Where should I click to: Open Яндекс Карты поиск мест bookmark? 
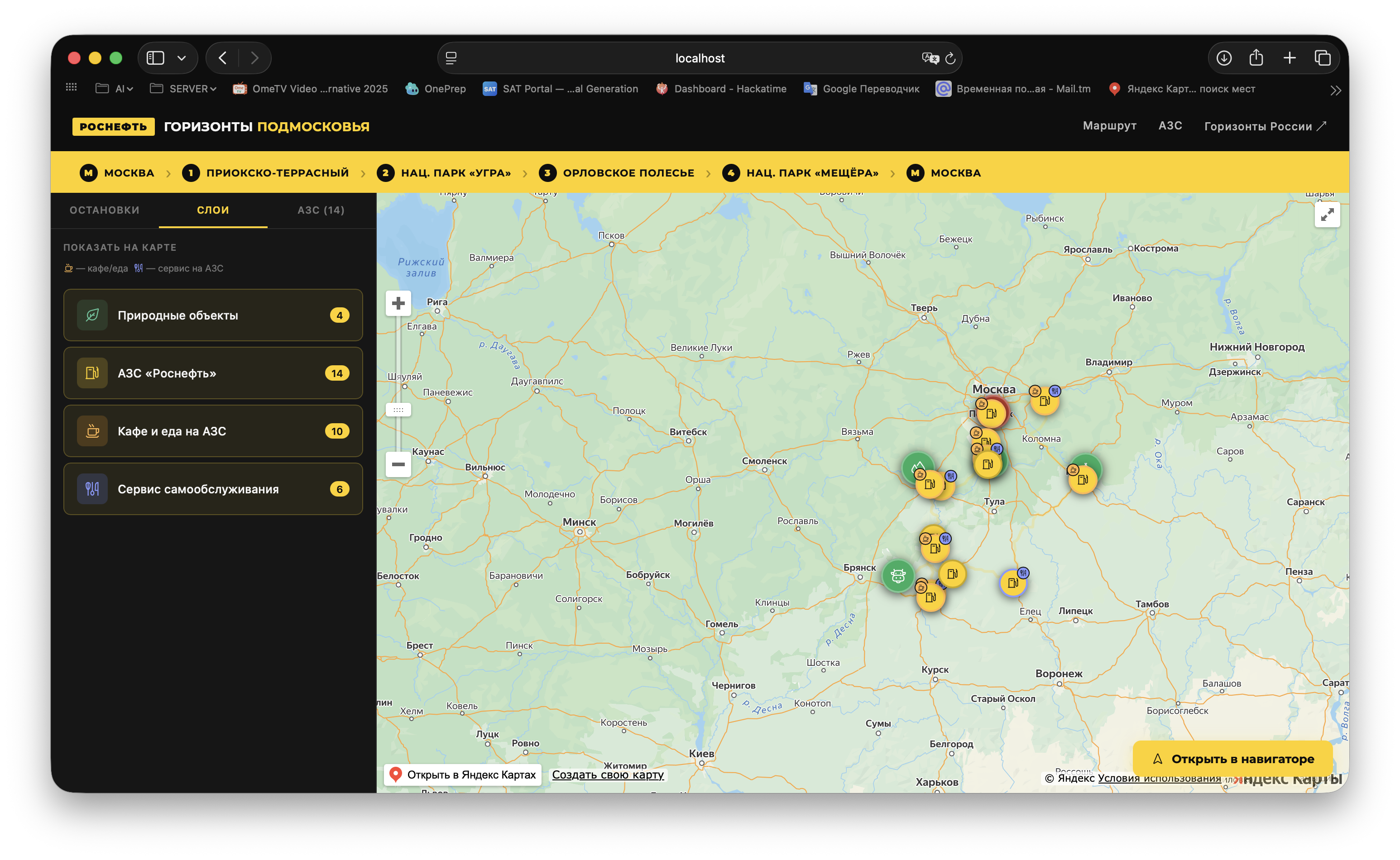pyautogui.click(x=1182, y=89)
